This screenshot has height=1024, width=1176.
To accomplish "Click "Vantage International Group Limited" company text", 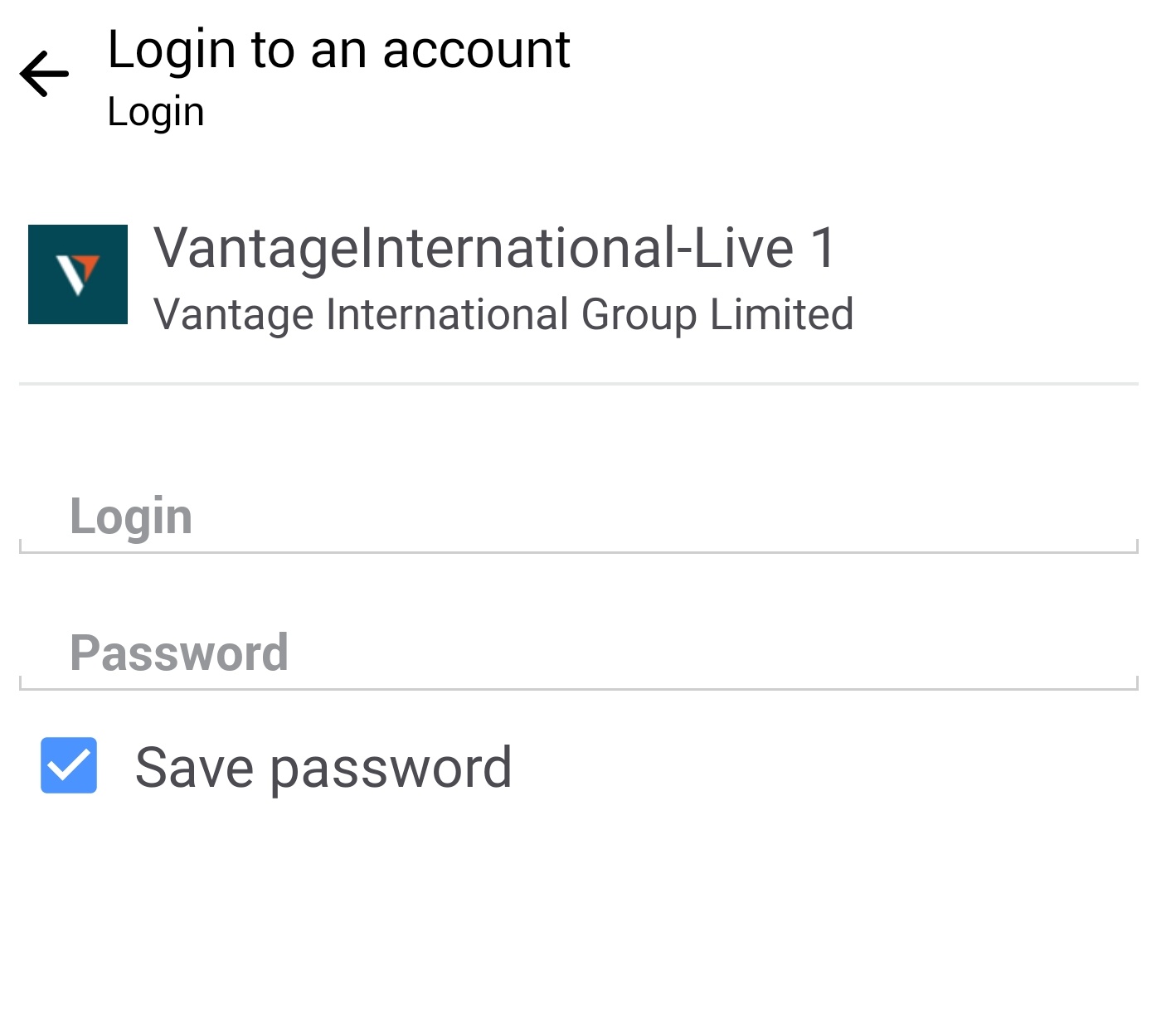I will tap(503, 315).
